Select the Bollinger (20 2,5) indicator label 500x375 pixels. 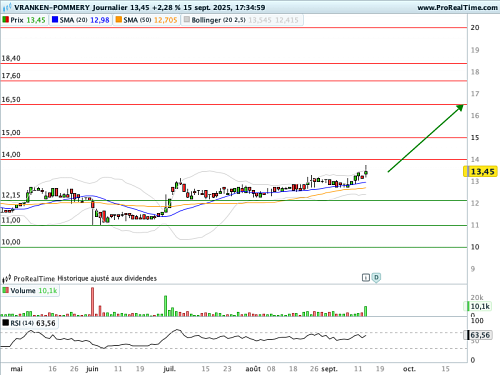pos(218,20)
